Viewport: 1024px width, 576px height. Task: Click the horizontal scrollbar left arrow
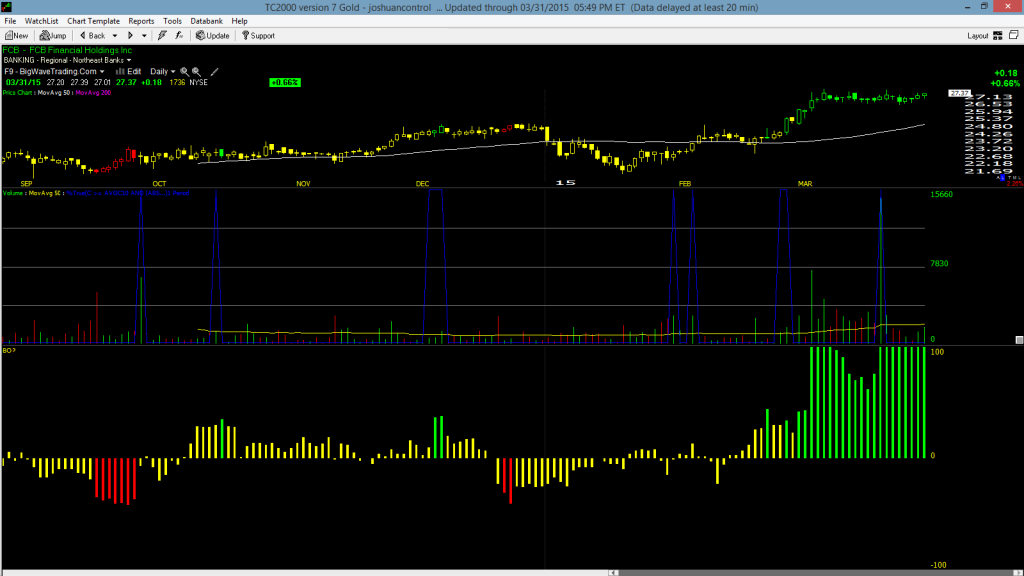(x=613, y=573)
